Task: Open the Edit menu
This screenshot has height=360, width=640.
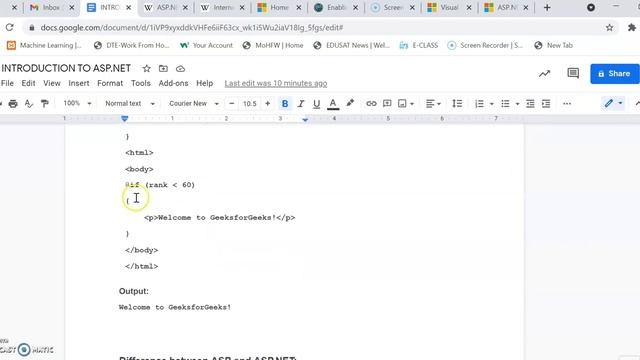Action: click(28, 83)
